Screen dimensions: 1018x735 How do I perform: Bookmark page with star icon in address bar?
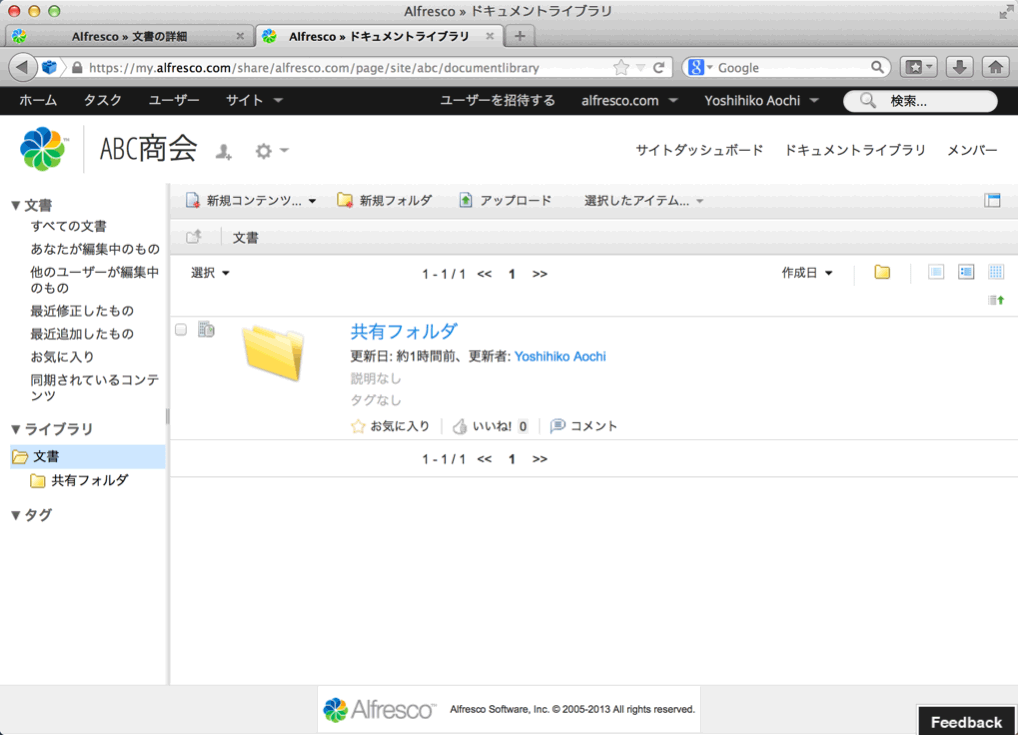[x=621, y=68]
